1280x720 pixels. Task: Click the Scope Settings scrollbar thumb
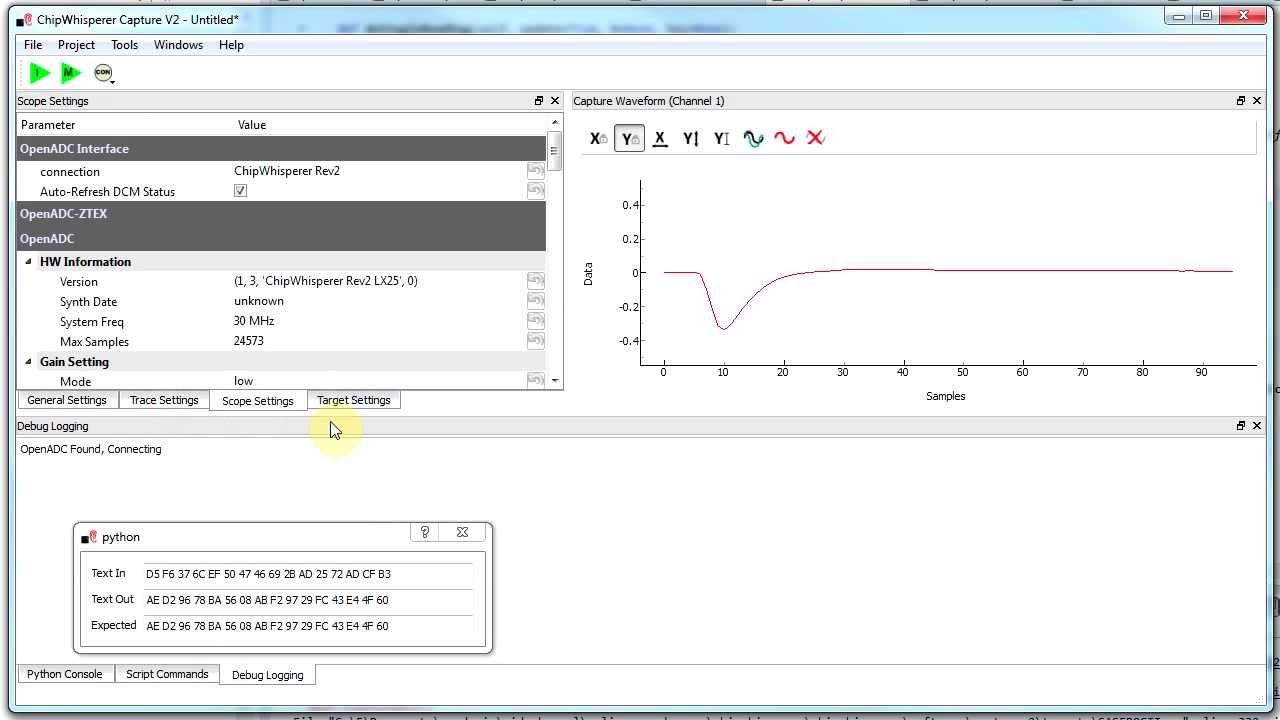click(x=554, y=151)
